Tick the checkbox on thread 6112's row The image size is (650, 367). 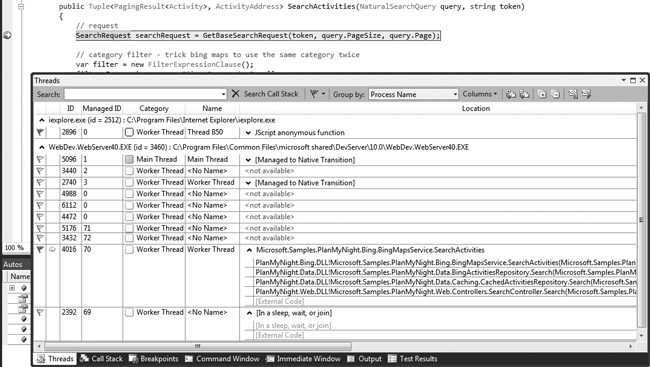[129, 205]
